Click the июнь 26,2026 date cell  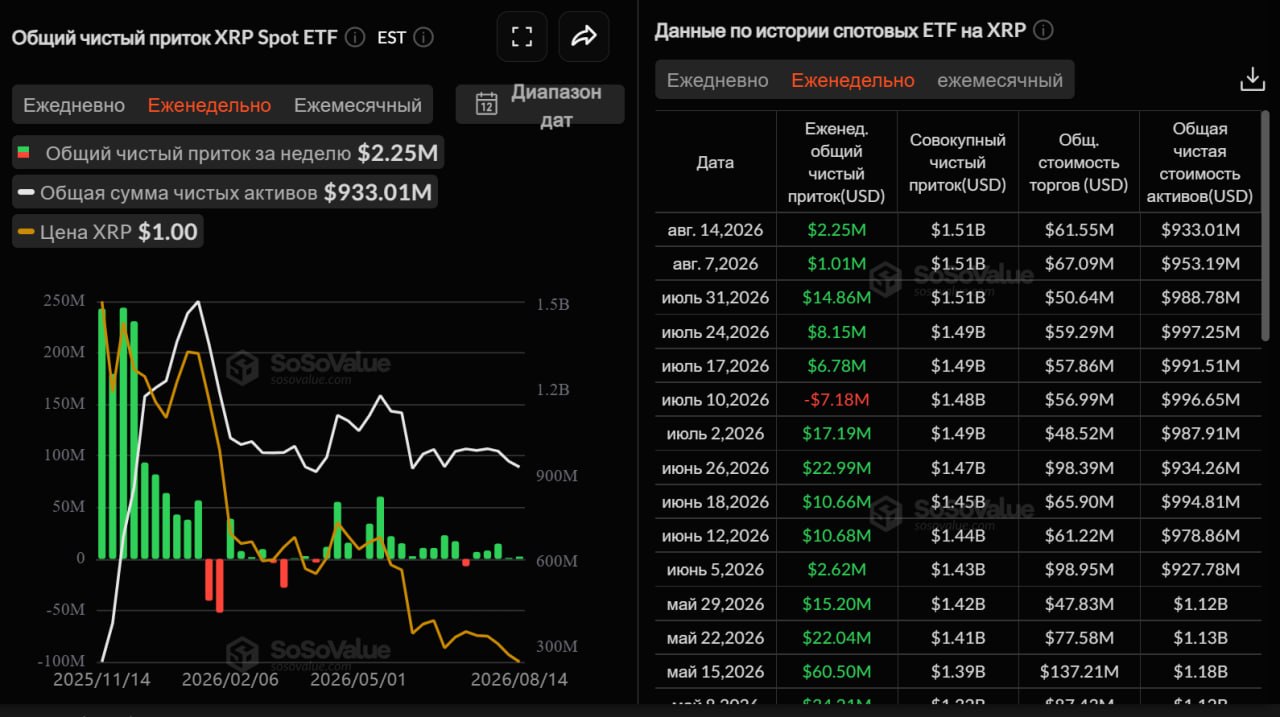[715, 468]
